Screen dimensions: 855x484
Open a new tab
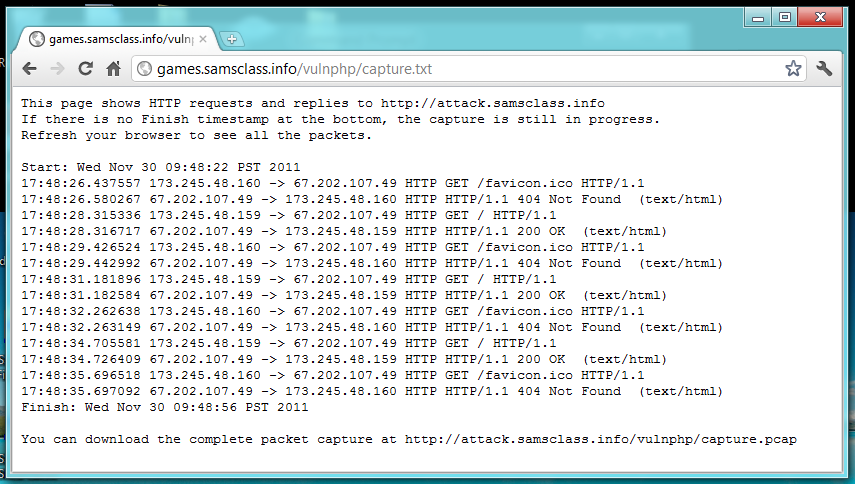[x=232, y=40]
